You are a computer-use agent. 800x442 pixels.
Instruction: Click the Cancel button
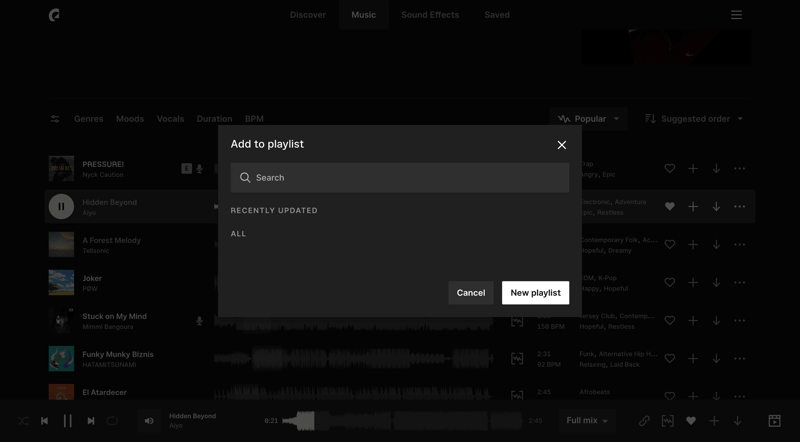coord(470,292)
